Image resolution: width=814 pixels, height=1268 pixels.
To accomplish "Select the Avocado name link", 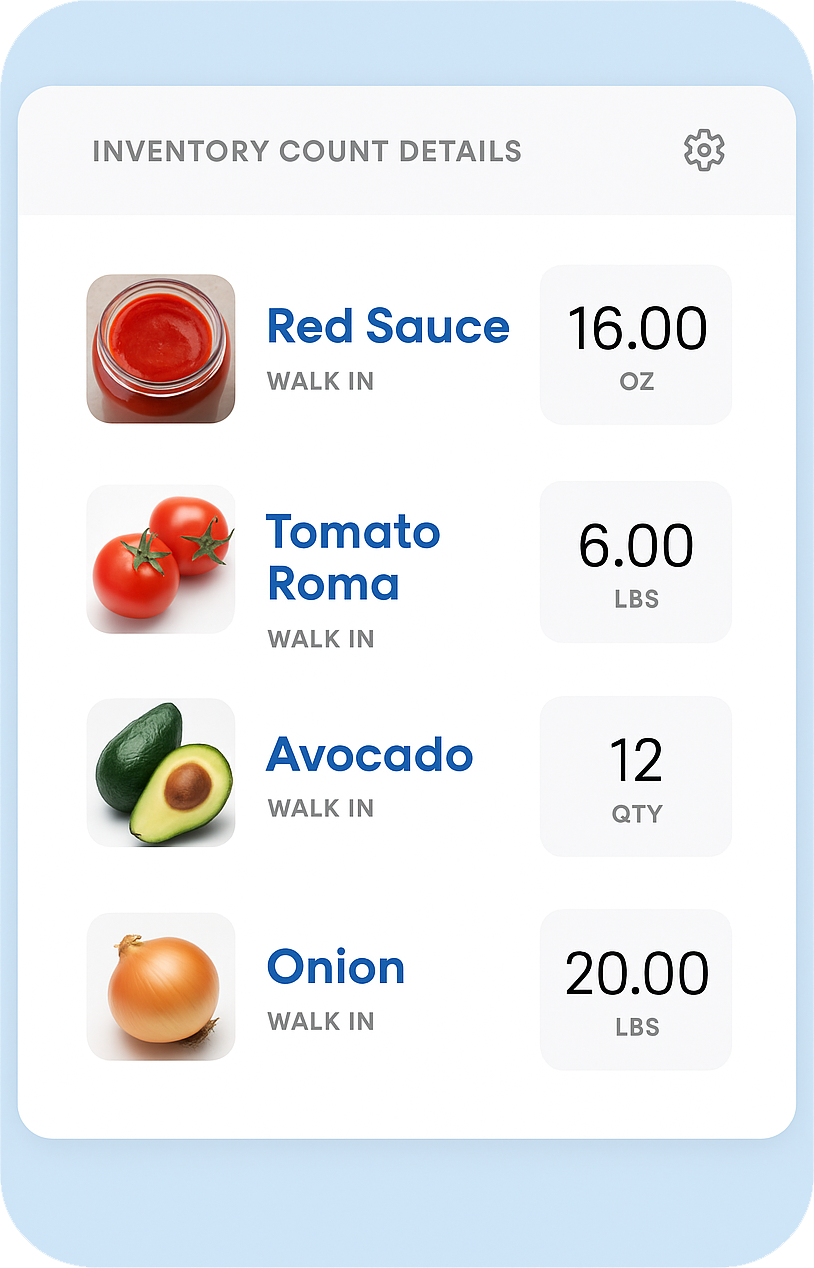I will click(369, 754).
